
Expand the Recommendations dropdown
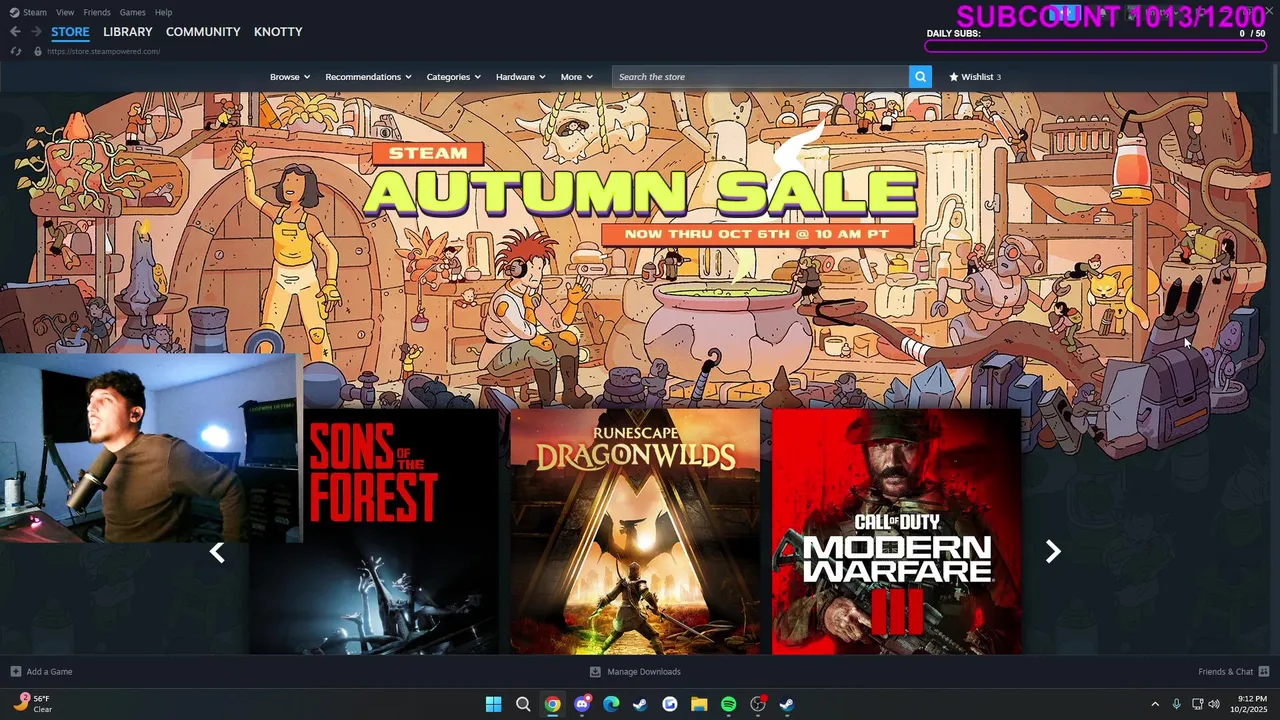click(369, 77)
